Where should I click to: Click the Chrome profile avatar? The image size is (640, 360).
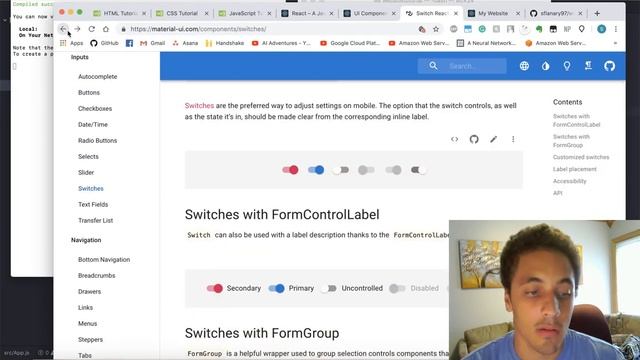601,29
